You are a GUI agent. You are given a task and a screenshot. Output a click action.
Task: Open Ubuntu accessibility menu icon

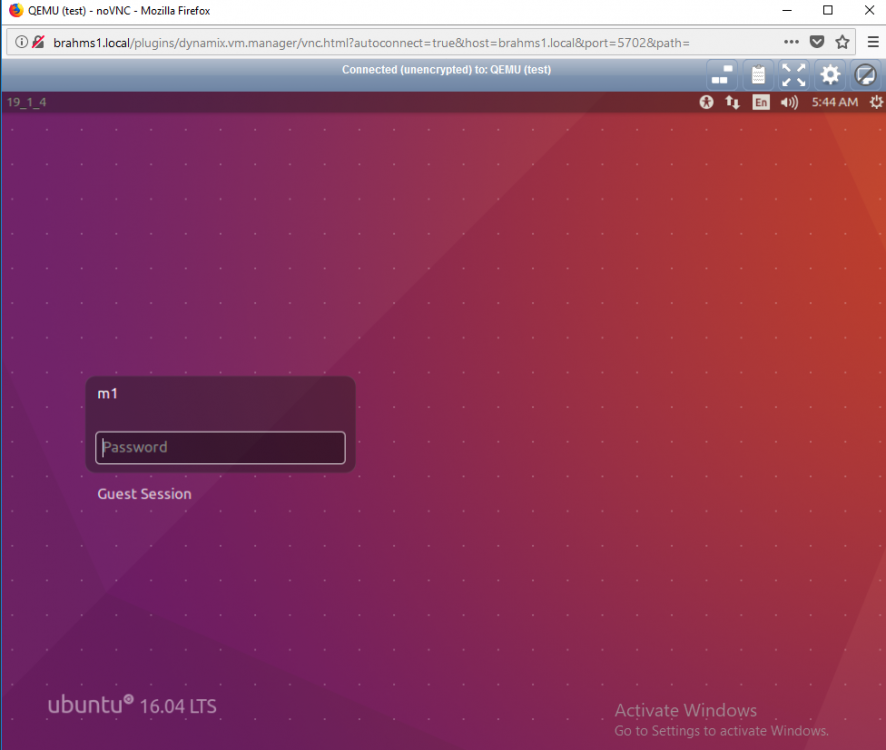coord(706,102)
